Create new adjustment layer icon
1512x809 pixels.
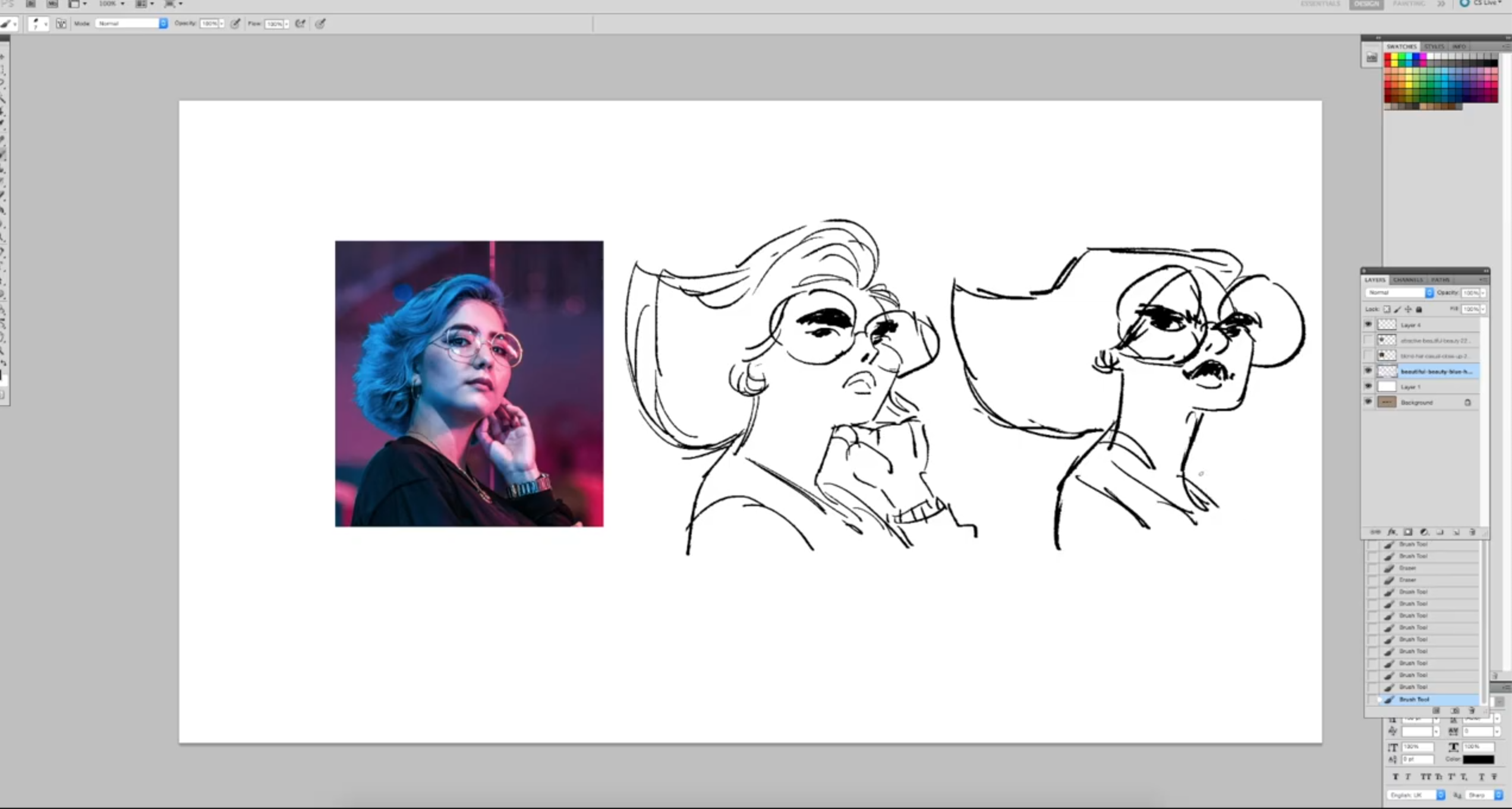click(x=1423, y=532)
